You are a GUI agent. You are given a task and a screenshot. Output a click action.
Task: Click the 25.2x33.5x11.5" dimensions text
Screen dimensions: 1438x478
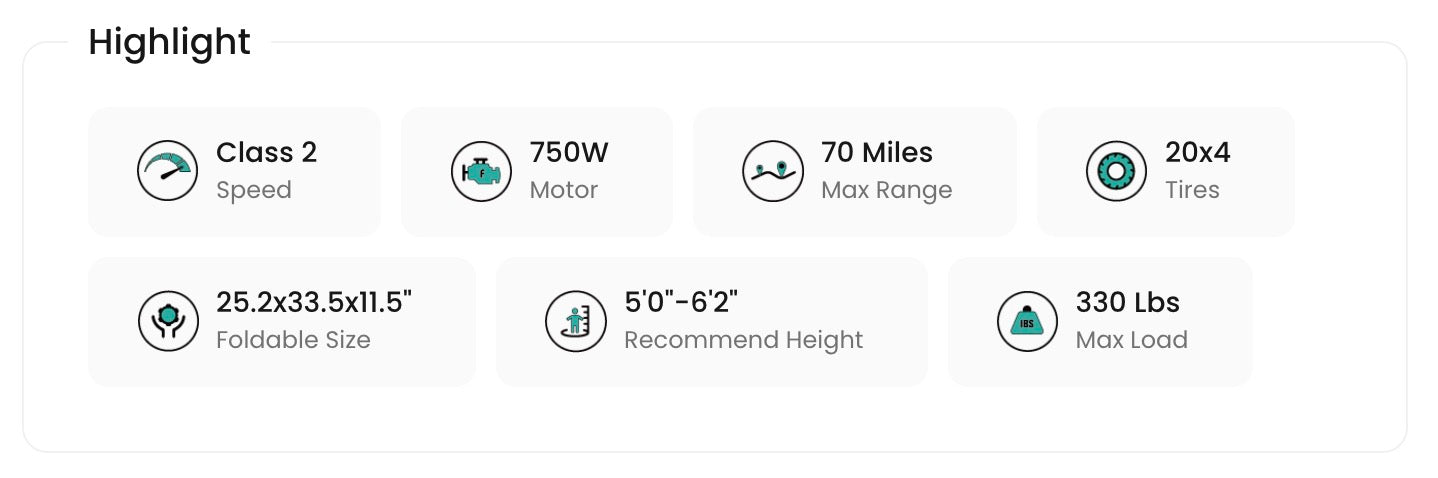[314, 302]
